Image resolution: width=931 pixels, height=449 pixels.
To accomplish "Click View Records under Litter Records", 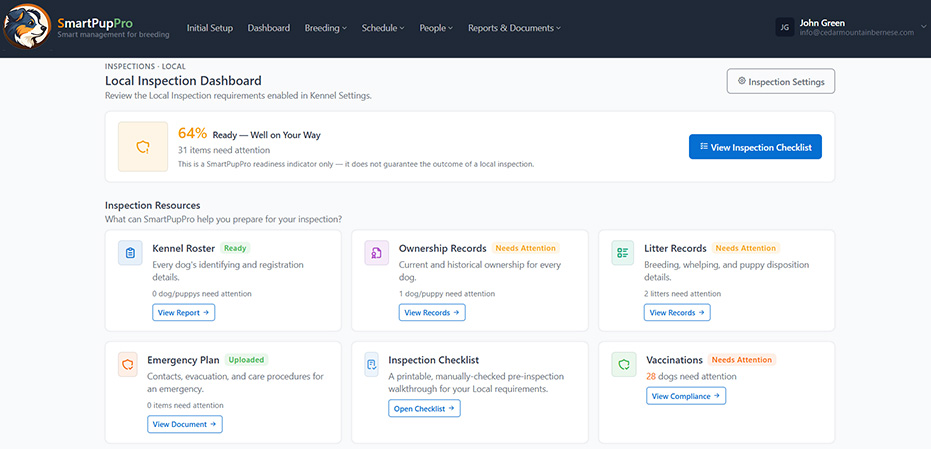I will coord(677,312).
